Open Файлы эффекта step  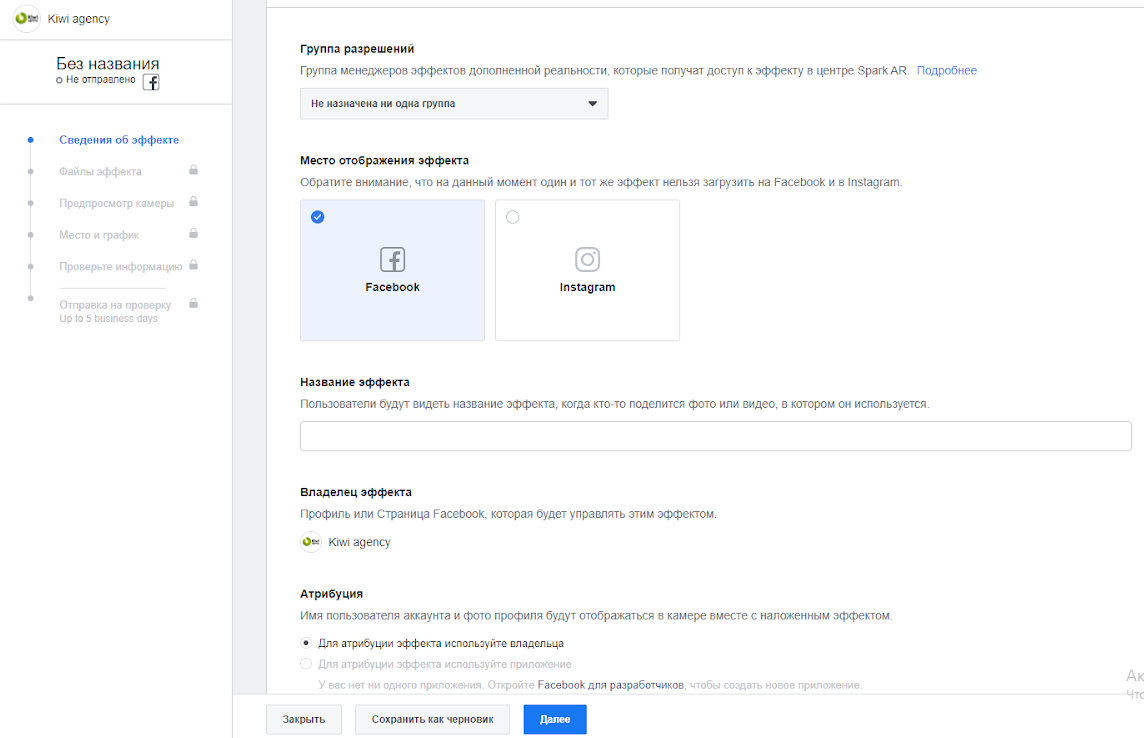pyautogui.click(x=101, y=171)
